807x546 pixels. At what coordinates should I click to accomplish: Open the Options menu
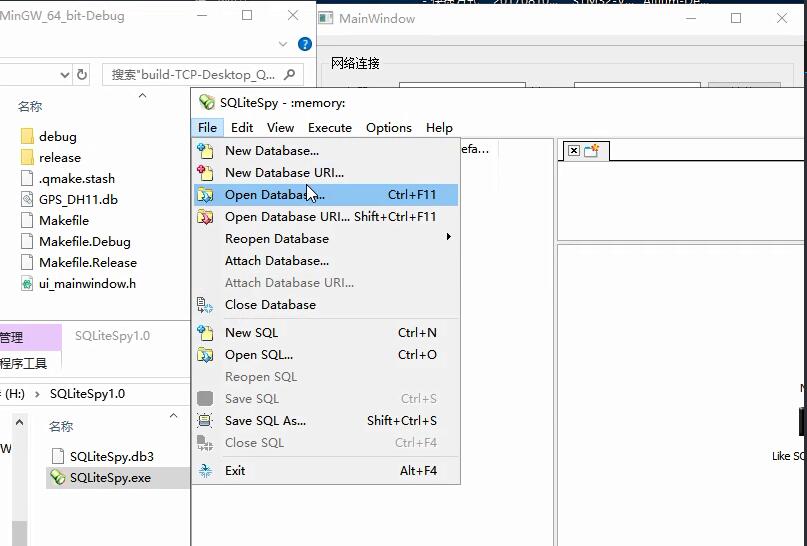(x=389, y=128)
